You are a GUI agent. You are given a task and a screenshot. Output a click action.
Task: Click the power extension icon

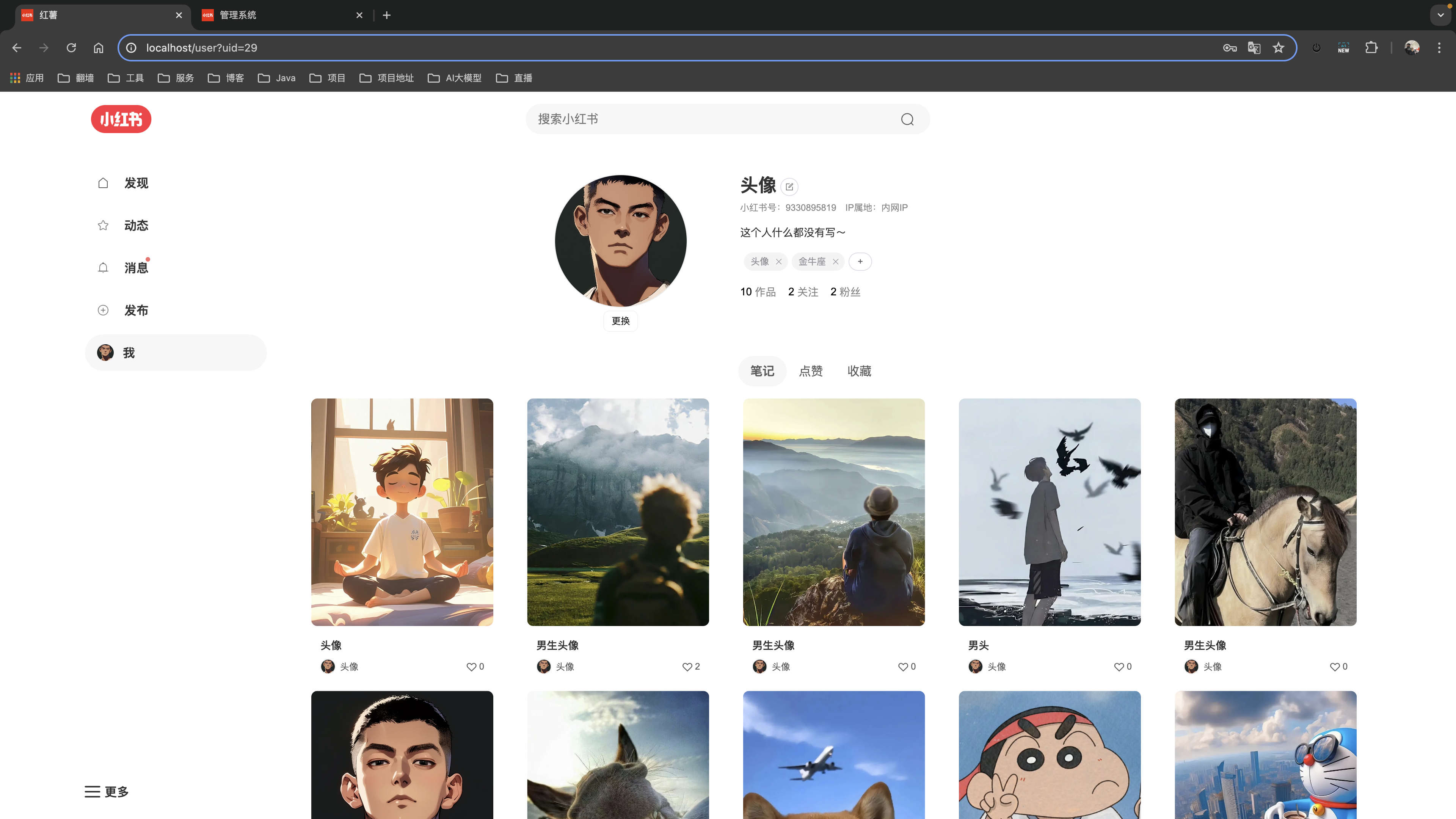coord(1316,48)
